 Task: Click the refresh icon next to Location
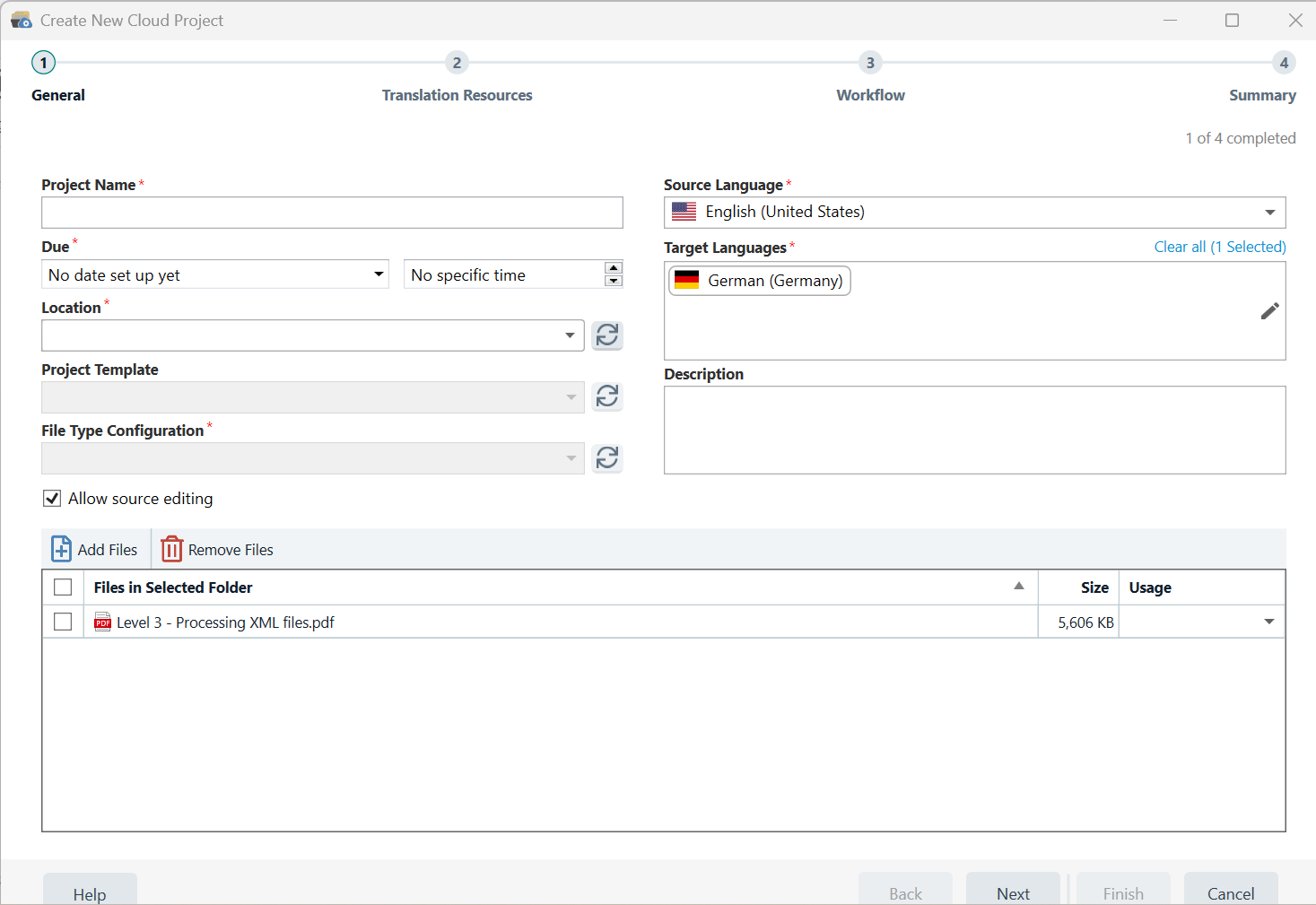click(x=607, y=335)
